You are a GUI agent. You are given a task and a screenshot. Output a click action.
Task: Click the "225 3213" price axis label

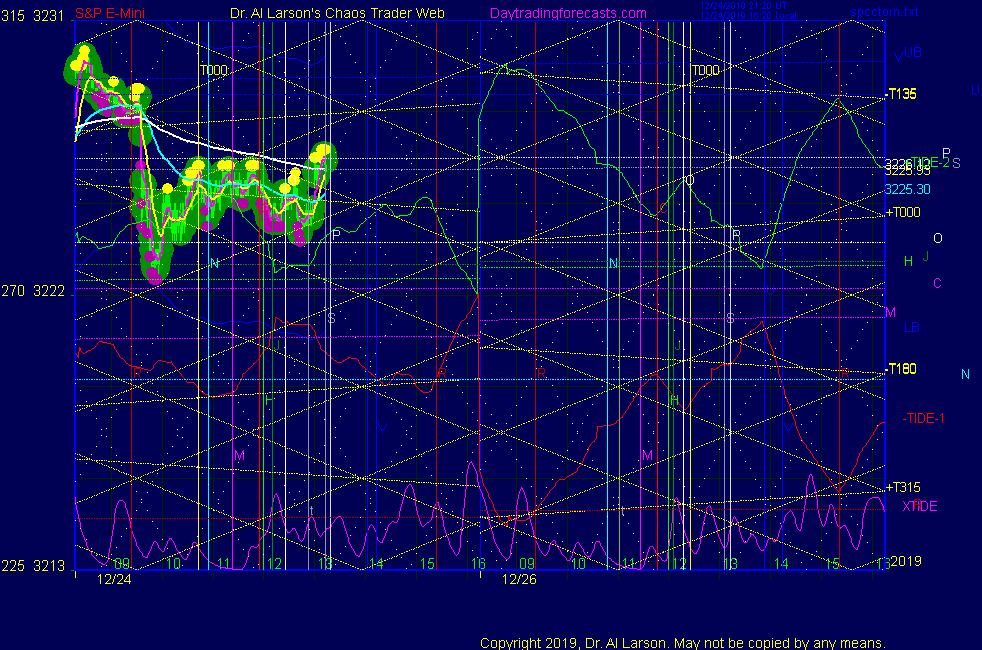point(33,566)
